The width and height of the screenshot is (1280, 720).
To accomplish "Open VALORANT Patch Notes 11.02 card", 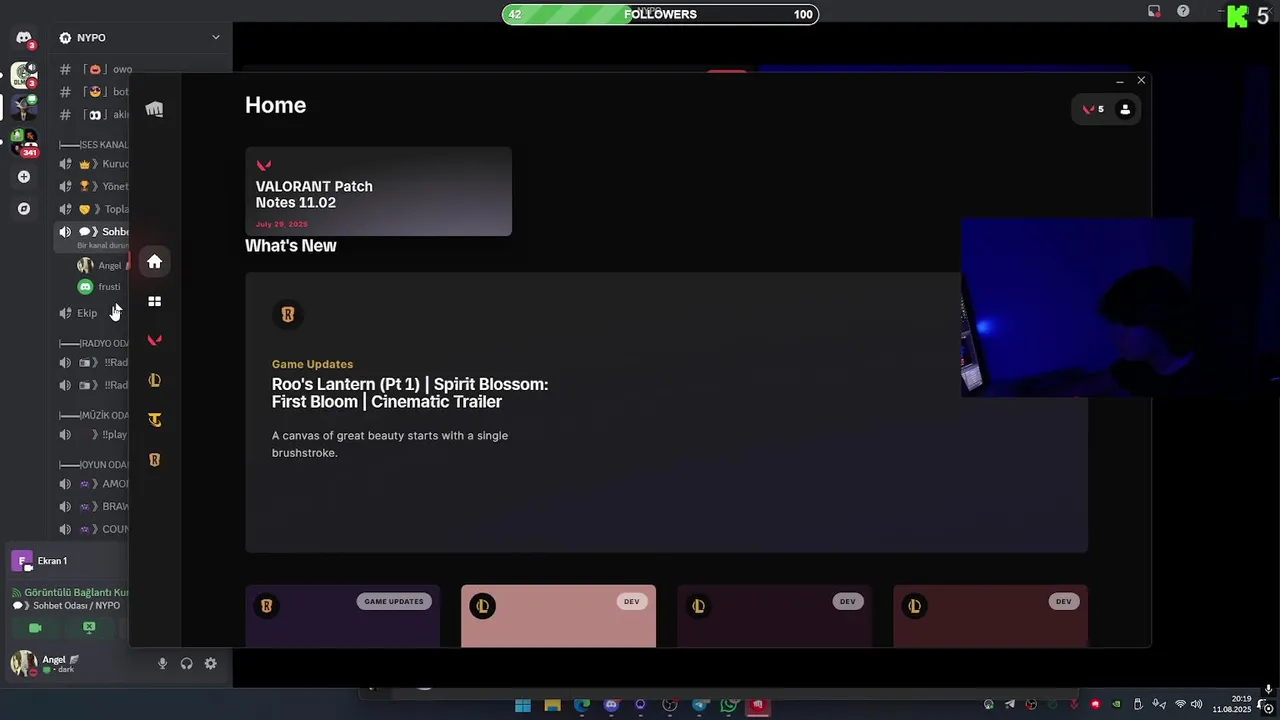I will pyautogui.click(x=378, y=191).
